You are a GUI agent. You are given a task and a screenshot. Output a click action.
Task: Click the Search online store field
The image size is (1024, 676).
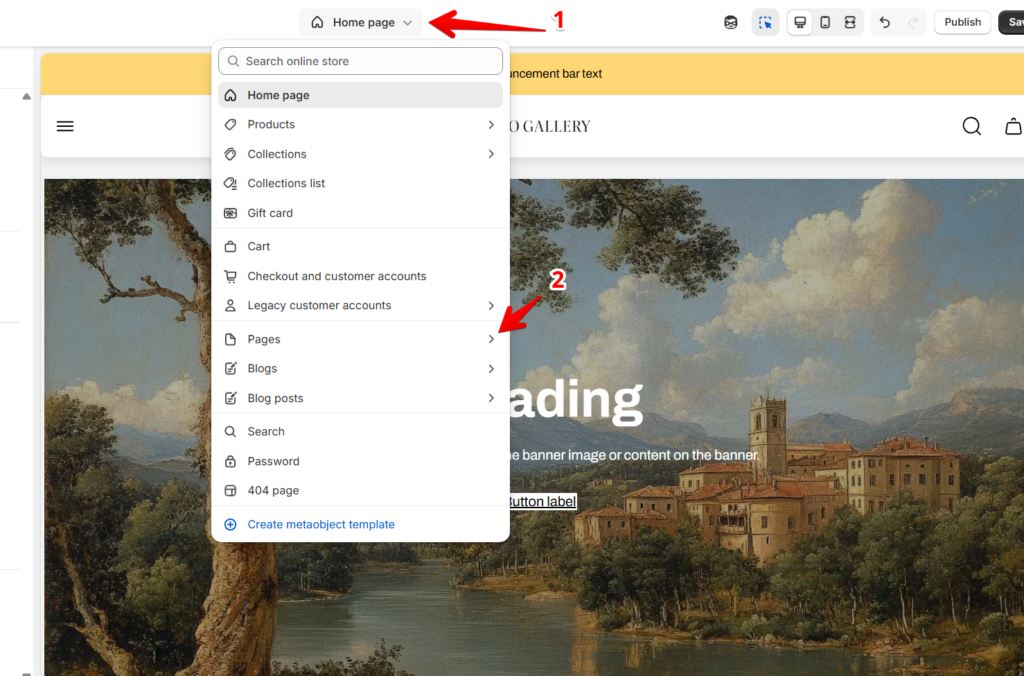[x=360, y=61]
